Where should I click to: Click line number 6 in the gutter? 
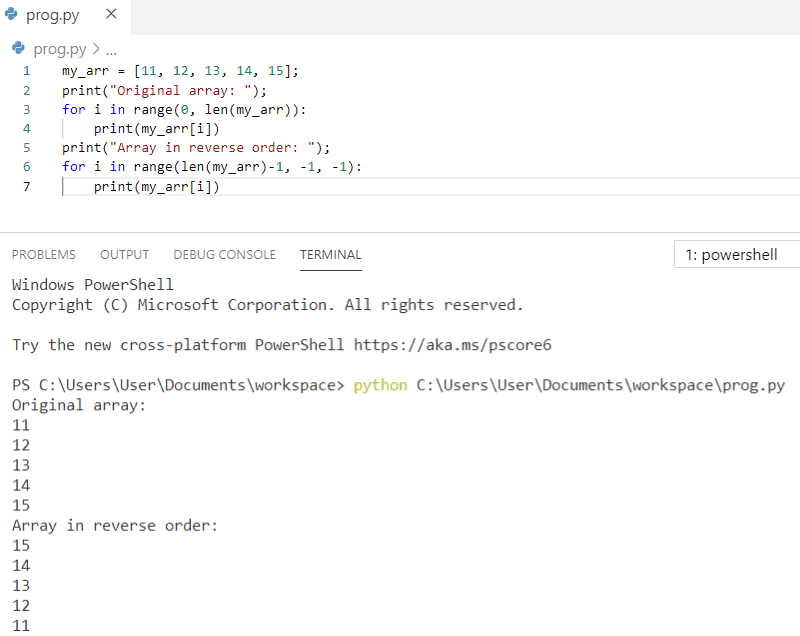pyautogui.click(x=27, y=167)
